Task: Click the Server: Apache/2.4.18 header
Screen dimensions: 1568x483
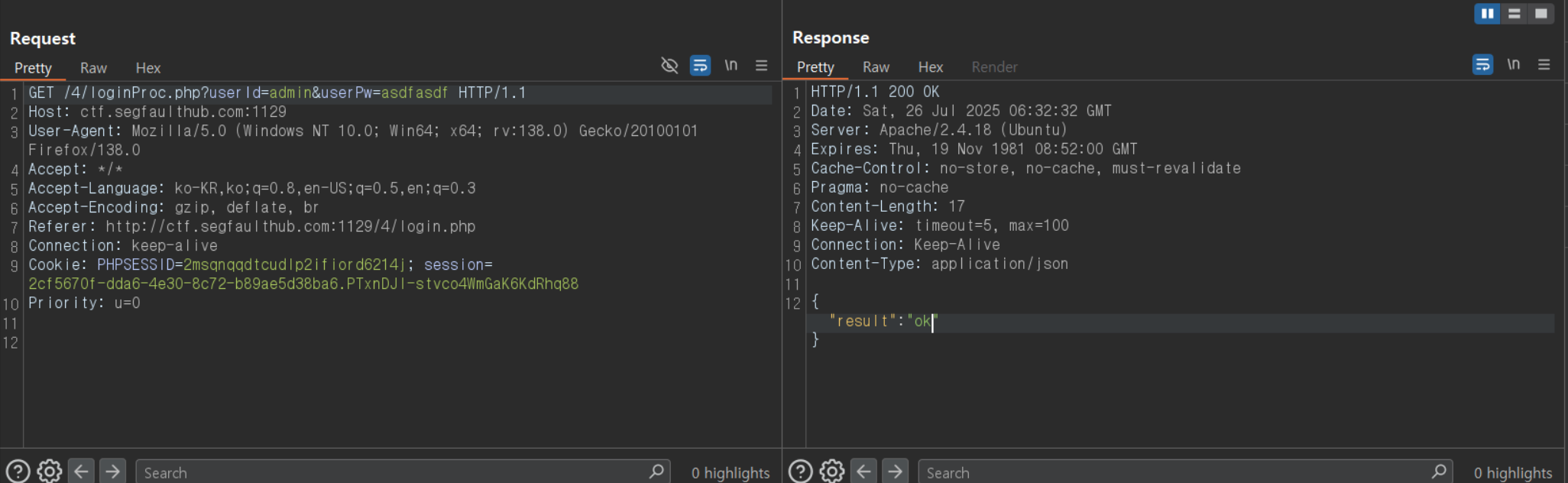Action: pos(939,131)
